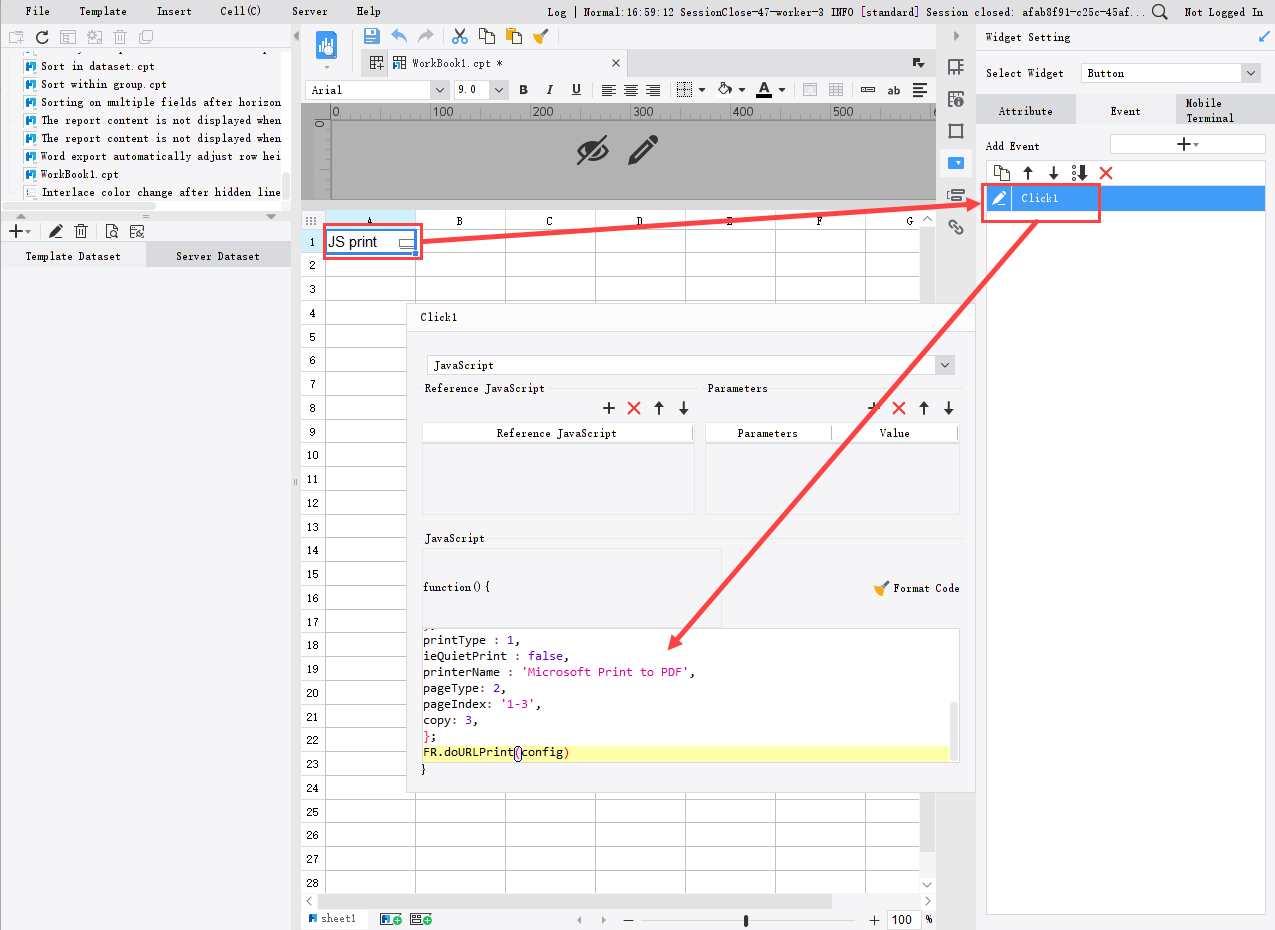This screenshot has height=930, width=1275.
Task: Click the Save icon in the toolbar
Action: click(x=371, y=34)
